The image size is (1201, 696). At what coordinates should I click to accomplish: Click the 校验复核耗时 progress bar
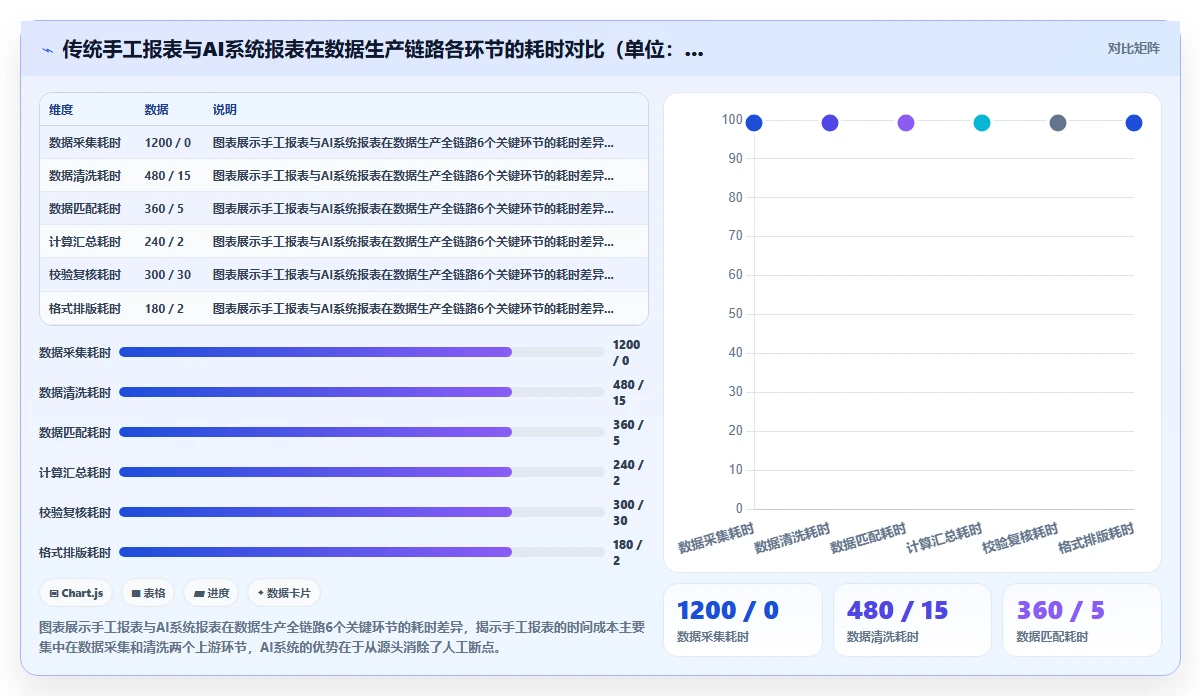[362, 512]
